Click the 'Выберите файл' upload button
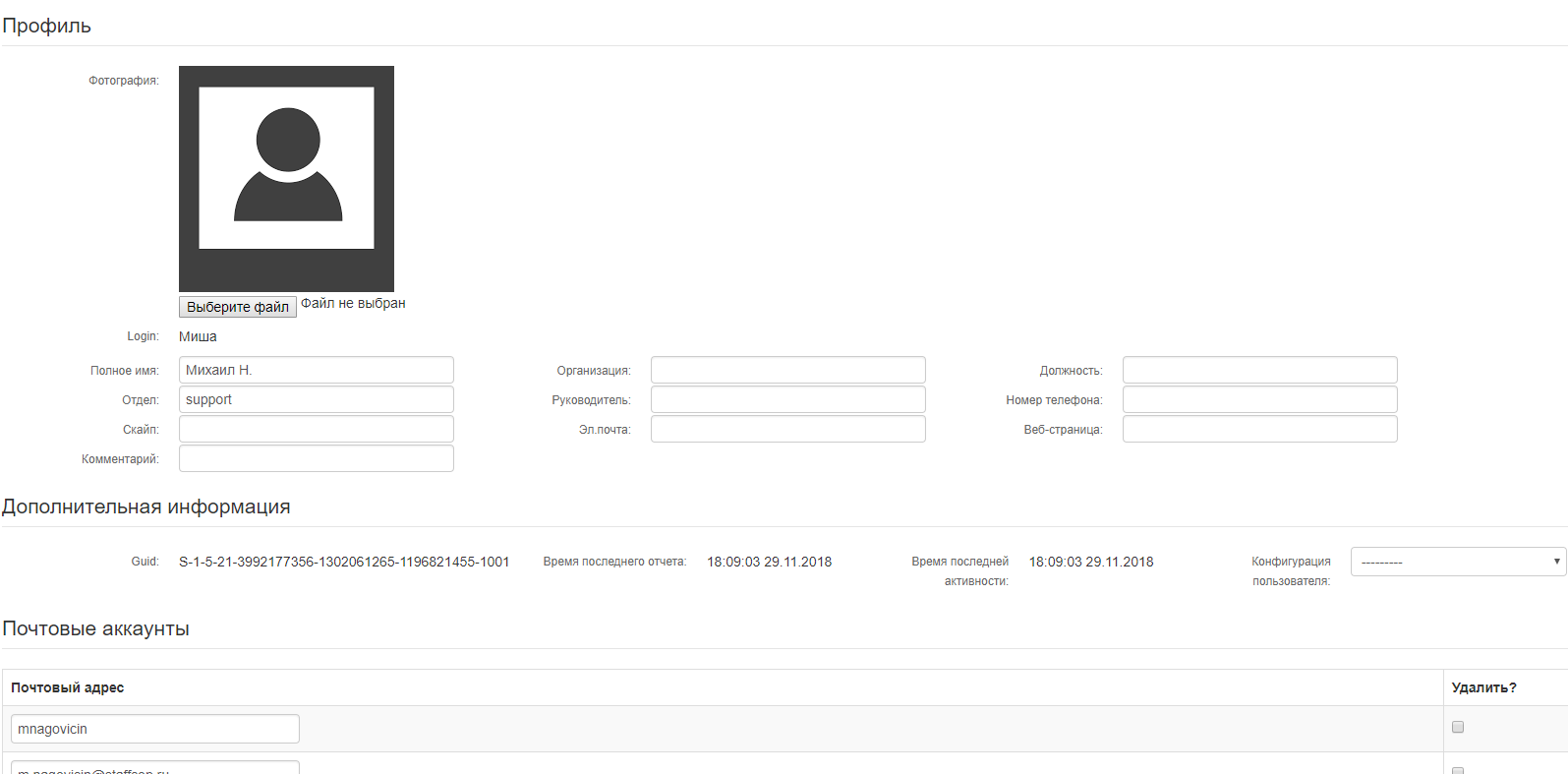Screen dimensions: 1568x774 [x=238, y=307]
